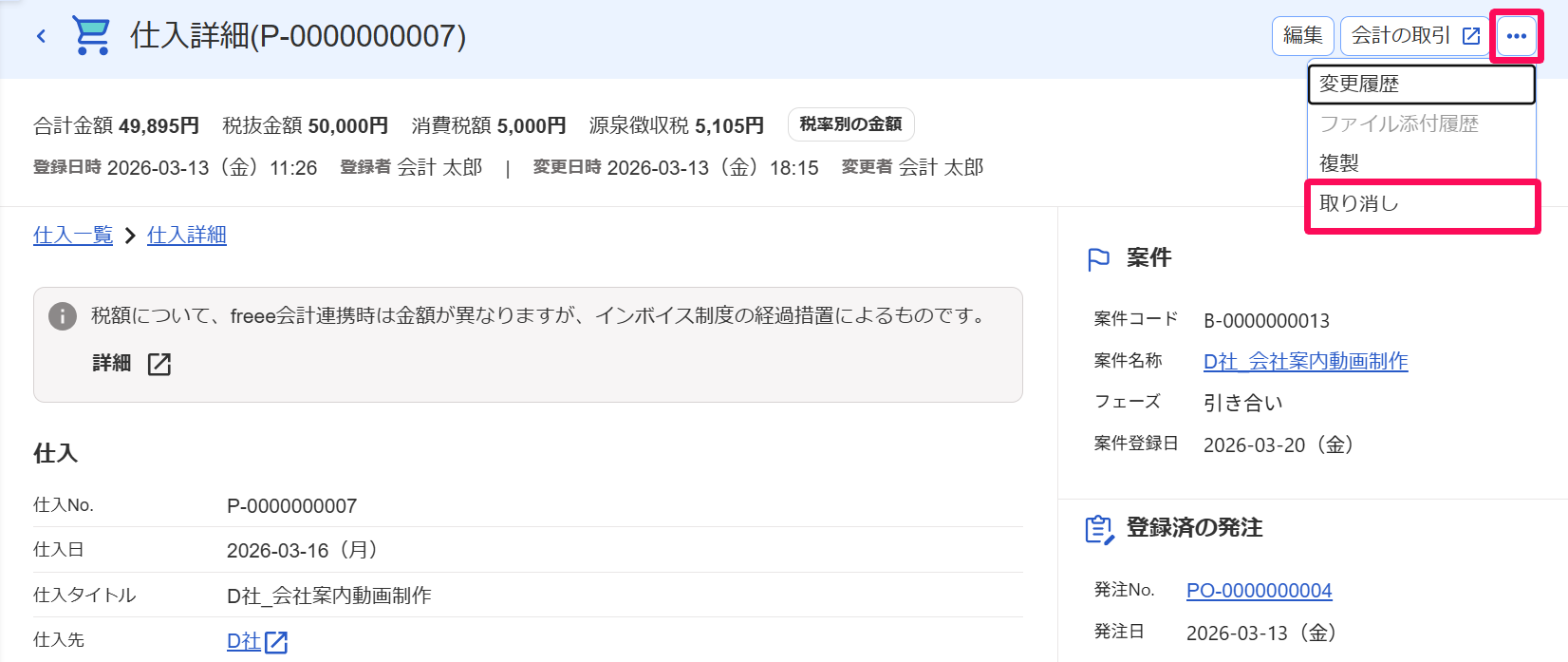Click the external icon next to D社 supplier
The image size is (1568, 662).
[276, 642]
